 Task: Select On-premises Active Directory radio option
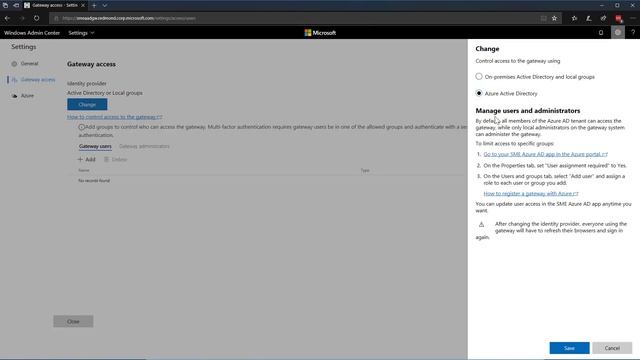coord(479,77)
